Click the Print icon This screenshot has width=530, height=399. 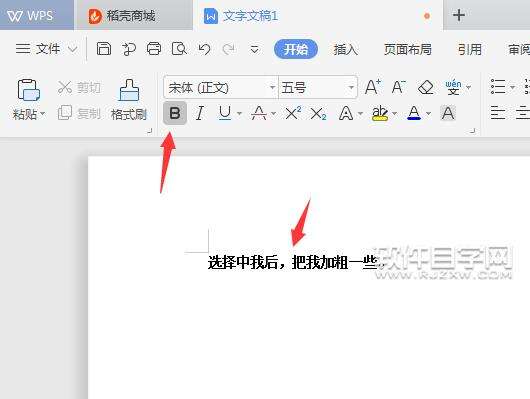[x=154, y=49]
